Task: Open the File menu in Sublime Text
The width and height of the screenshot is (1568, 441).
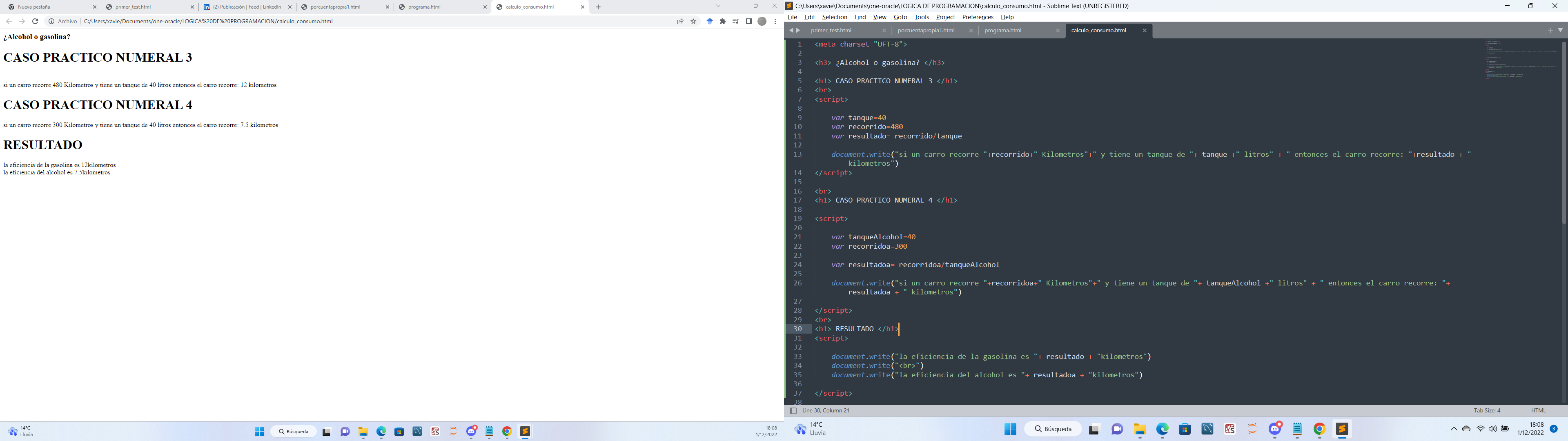Action: [x=792, y=17]
